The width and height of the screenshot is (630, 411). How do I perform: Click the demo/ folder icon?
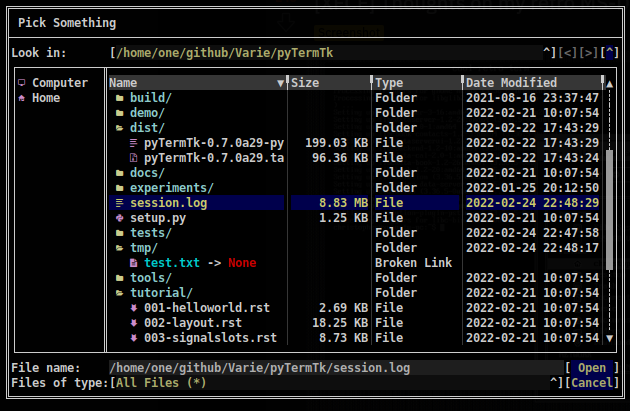(x=119, y=113)
